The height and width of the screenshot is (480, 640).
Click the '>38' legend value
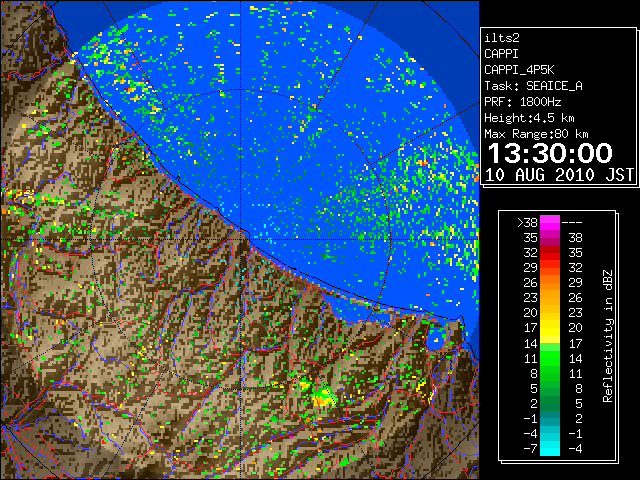527,222
